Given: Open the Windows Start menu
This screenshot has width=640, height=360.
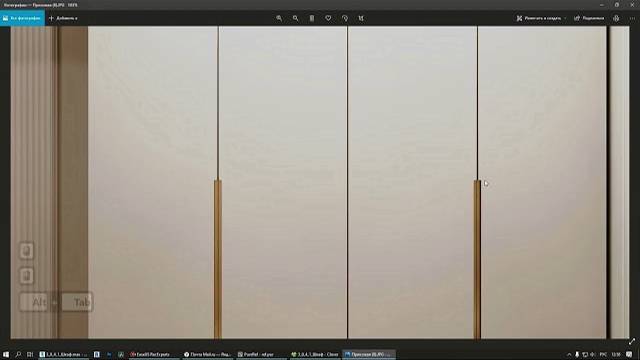Looking at the screenshot, I should tap(6, 355).
